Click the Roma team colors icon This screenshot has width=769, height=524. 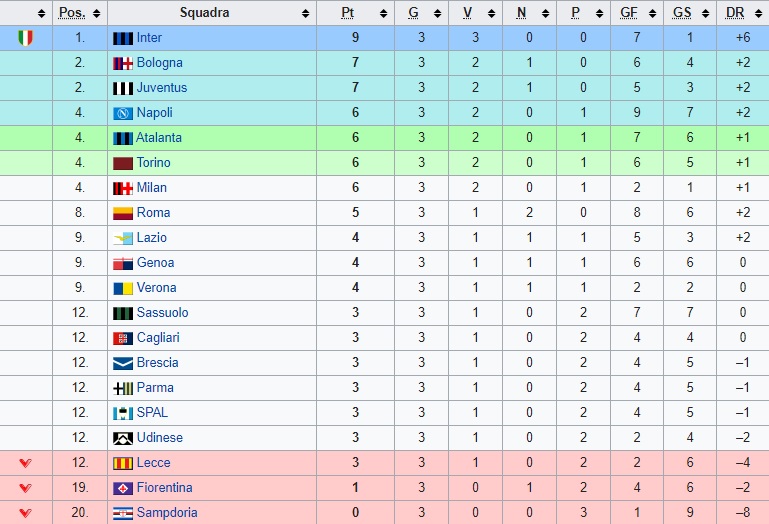click(123, 213)
